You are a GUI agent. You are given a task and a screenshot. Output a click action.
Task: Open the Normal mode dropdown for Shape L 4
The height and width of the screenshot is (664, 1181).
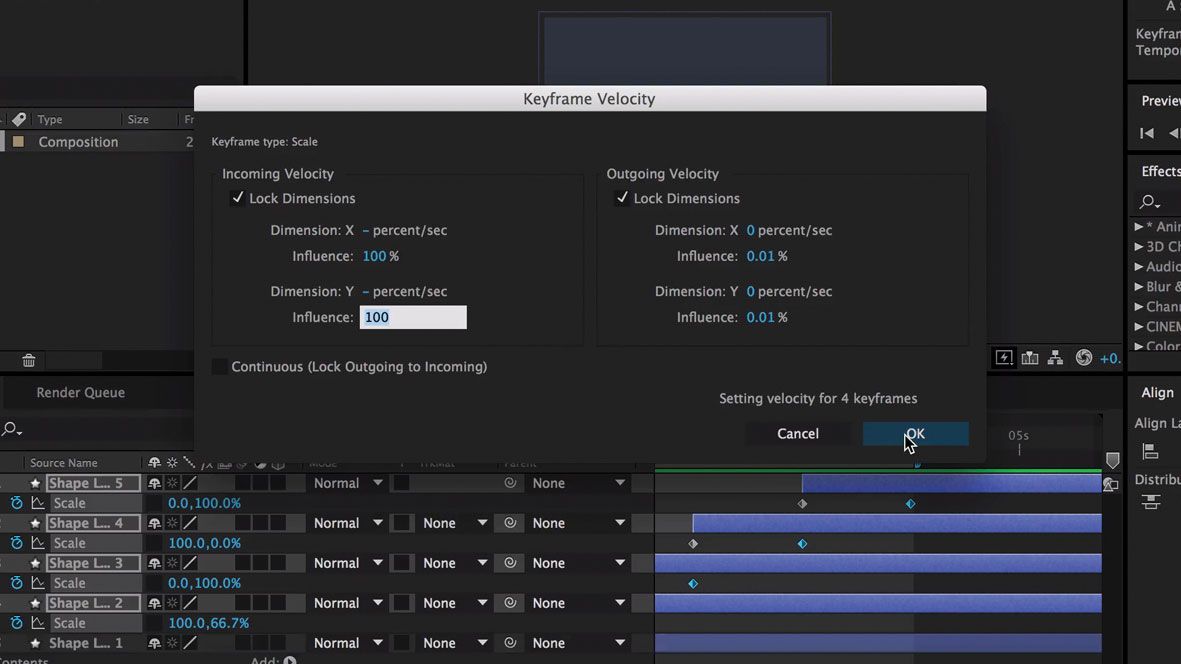347,522
